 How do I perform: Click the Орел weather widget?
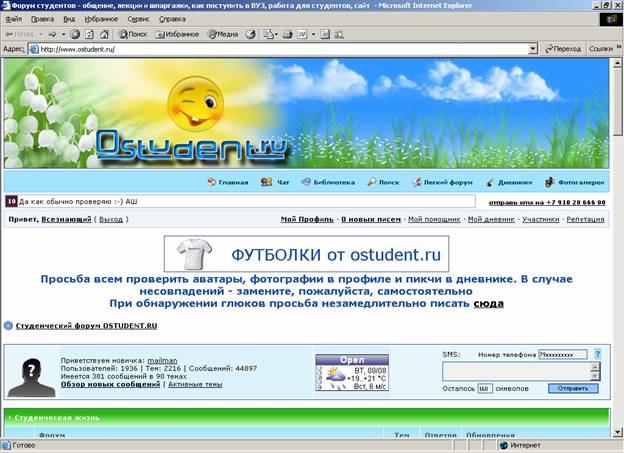click(x=352, y=373)
